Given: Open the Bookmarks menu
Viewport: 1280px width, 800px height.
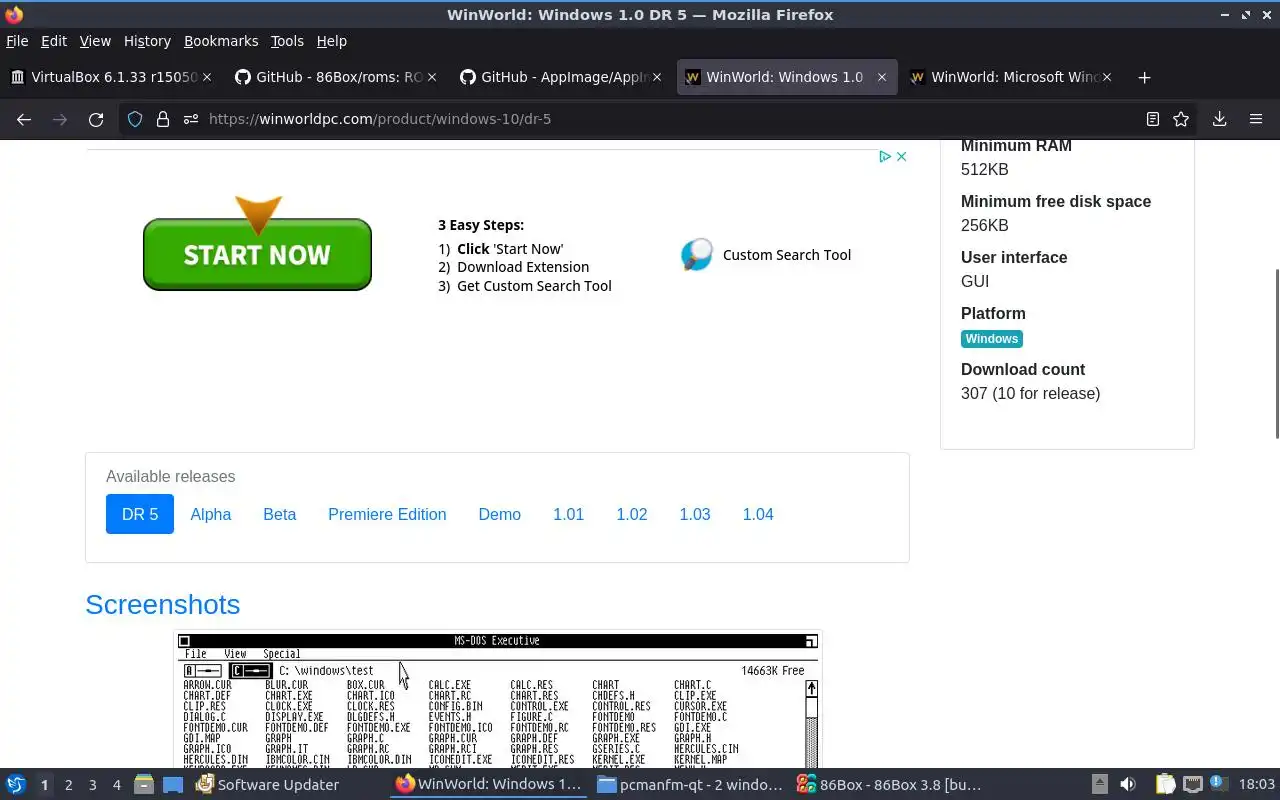Looking at the screenshot, I should (221, 41).
